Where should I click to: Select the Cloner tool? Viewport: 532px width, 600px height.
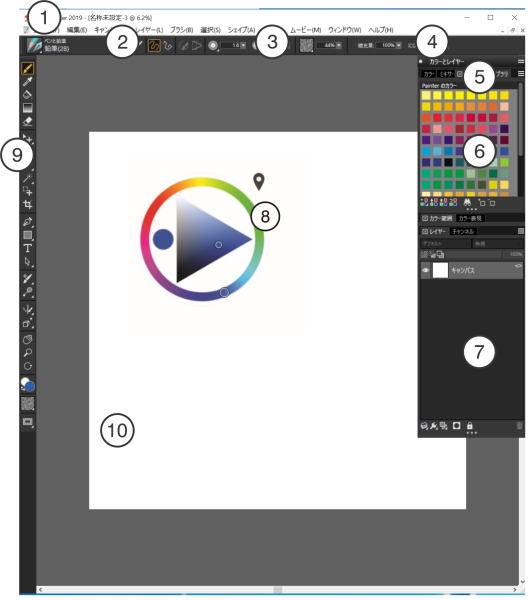[28, 279]
